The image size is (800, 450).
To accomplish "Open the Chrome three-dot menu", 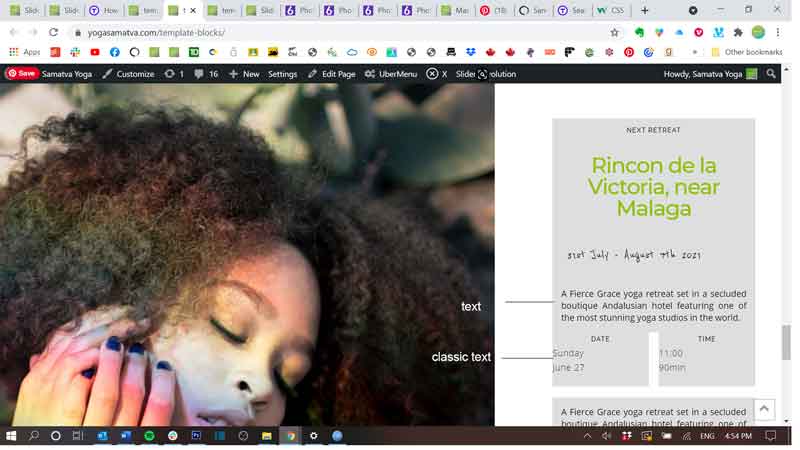I will [x=778, y=33].
